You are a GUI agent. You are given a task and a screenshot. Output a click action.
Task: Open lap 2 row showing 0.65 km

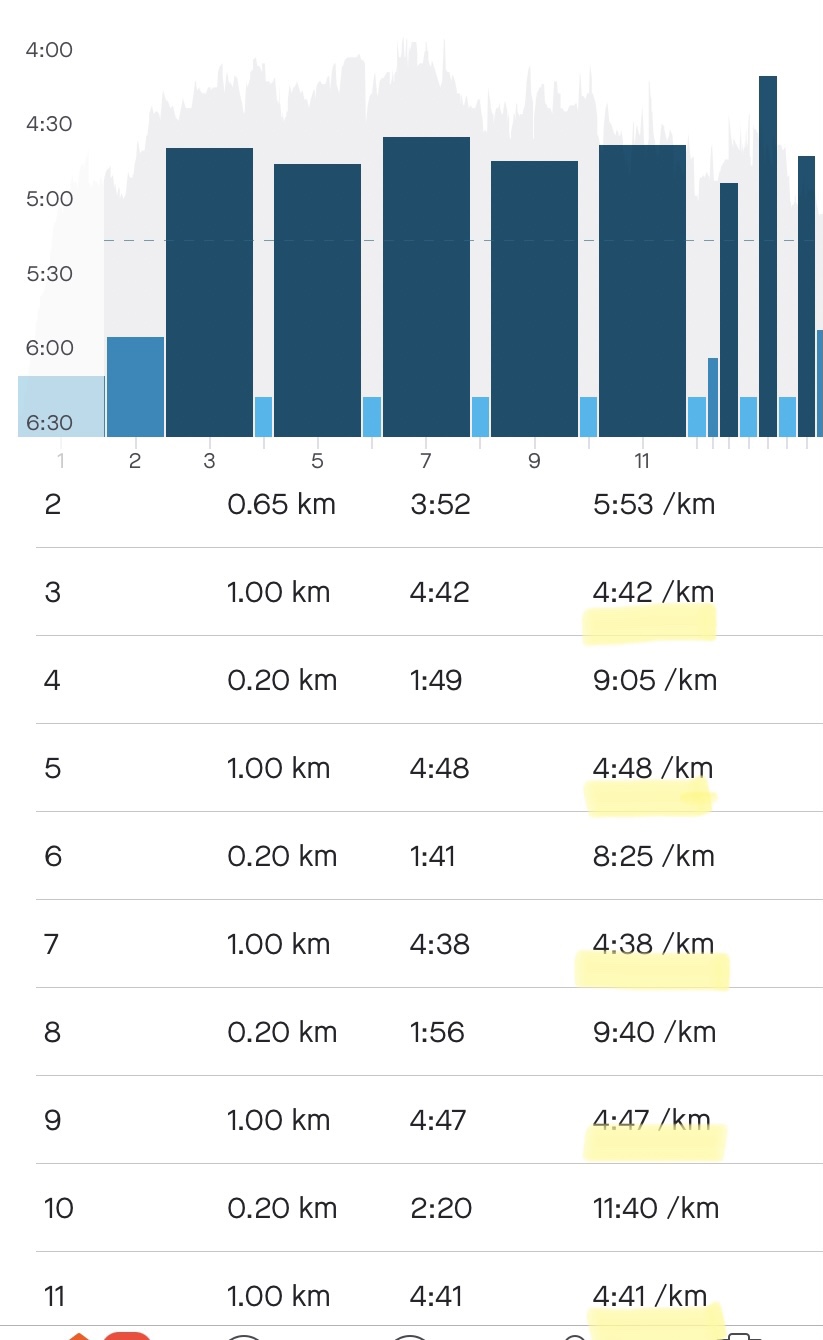[x=428, y=504]
